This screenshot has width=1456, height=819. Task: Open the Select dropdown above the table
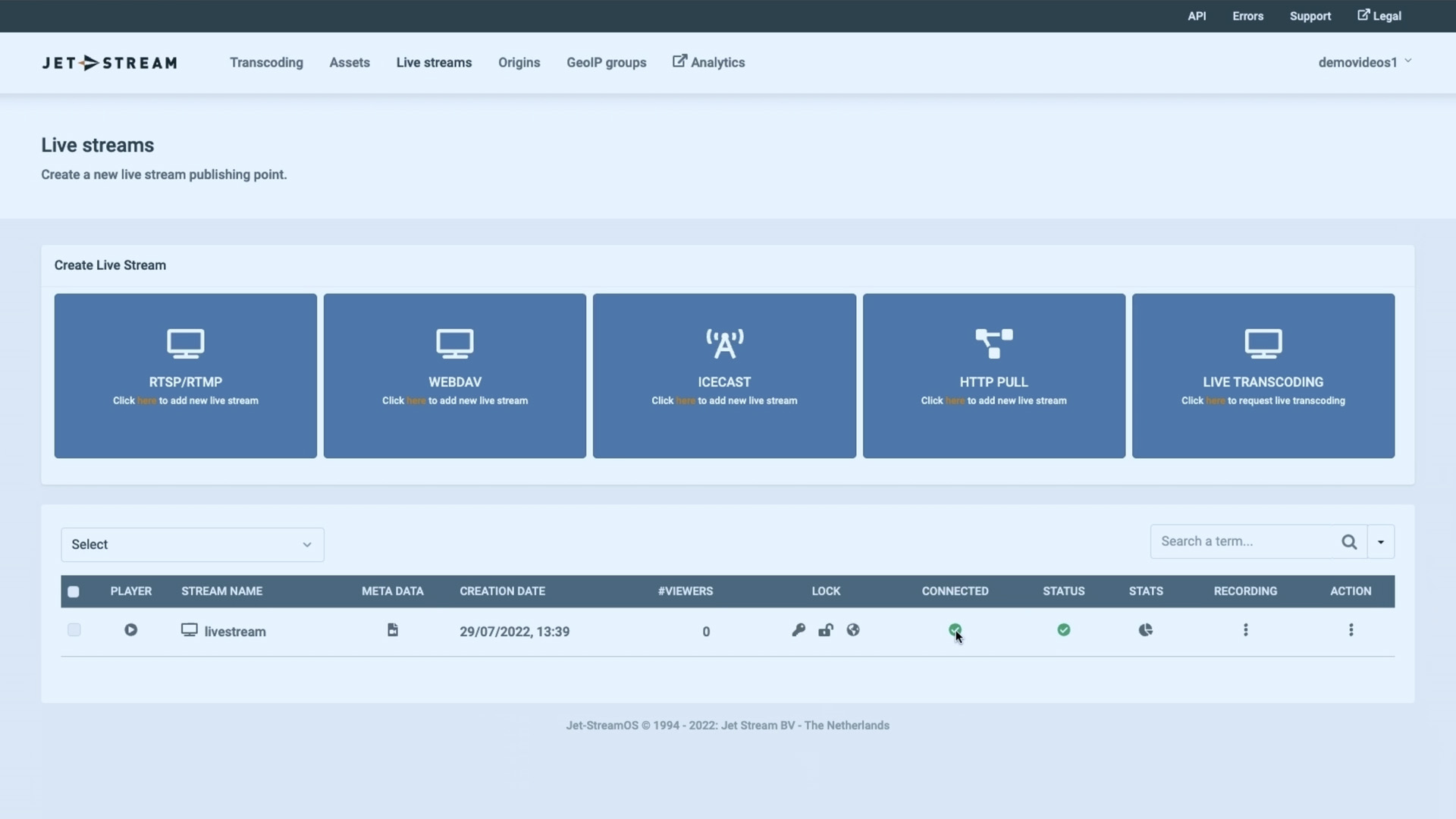tap(192, 544)
